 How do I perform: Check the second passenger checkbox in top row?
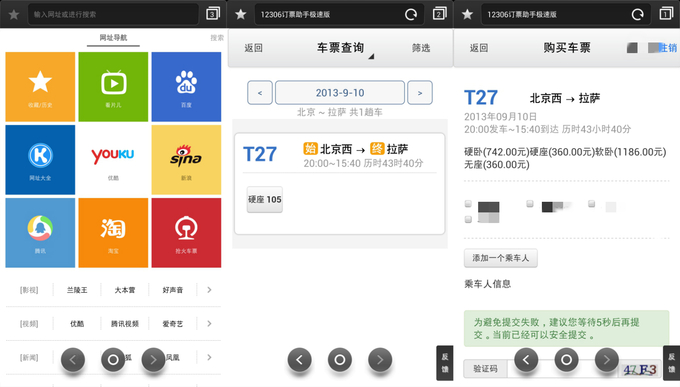point(530,203)
